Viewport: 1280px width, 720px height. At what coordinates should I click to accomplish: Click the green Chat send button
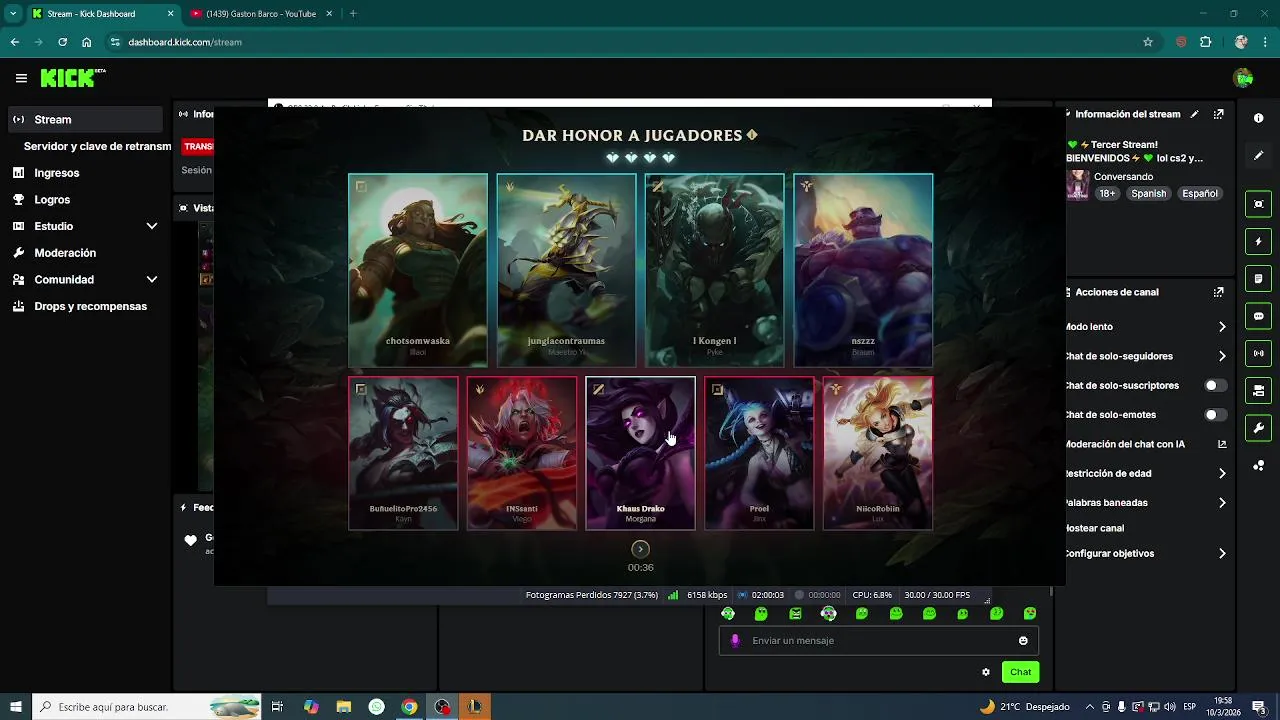1020,672
